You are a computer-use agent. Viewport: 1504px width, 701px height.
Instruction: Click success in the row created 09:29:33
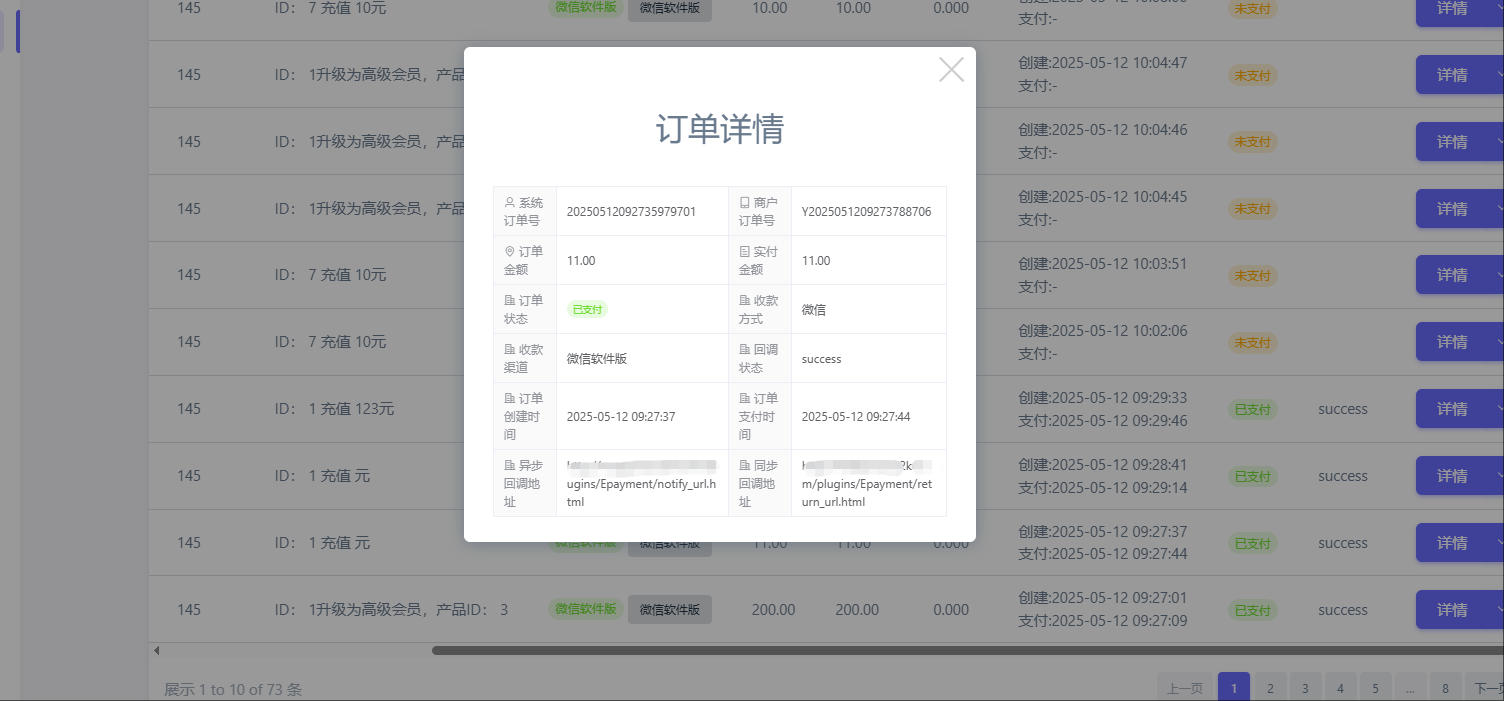point(1342,409)
